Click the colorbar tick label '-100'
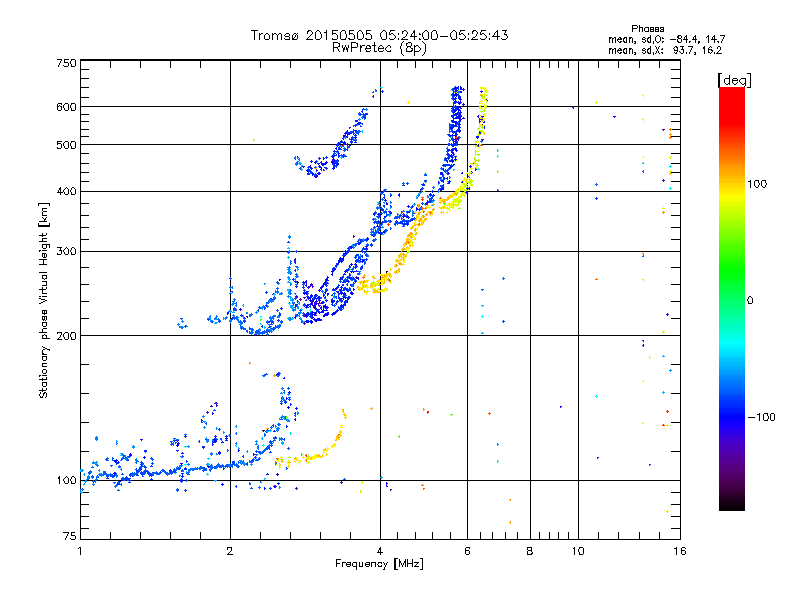 (761, 417)
